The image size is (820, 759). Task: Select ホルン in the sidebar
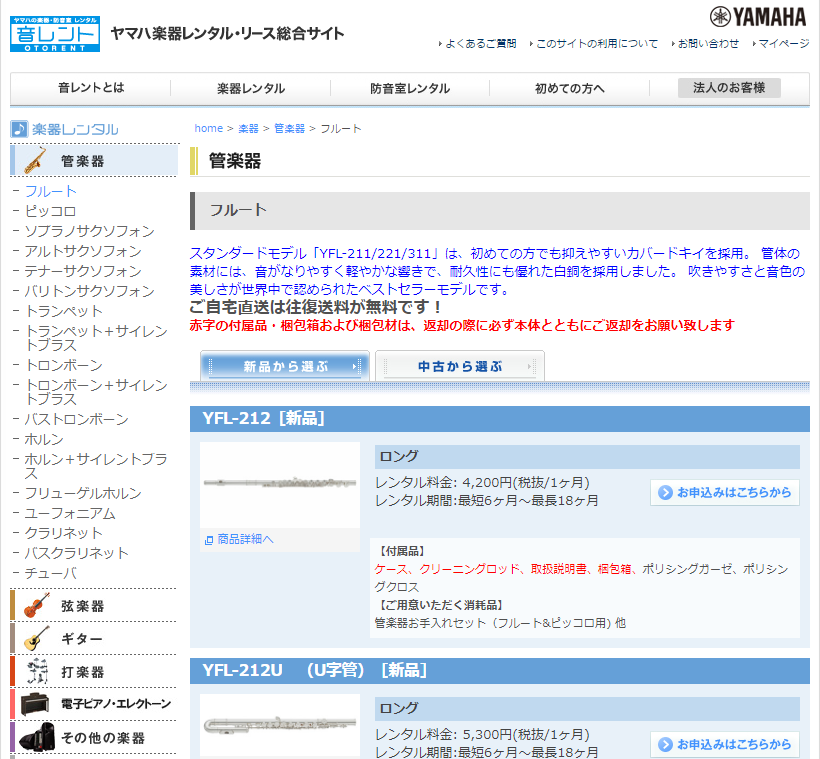(44, 439)
